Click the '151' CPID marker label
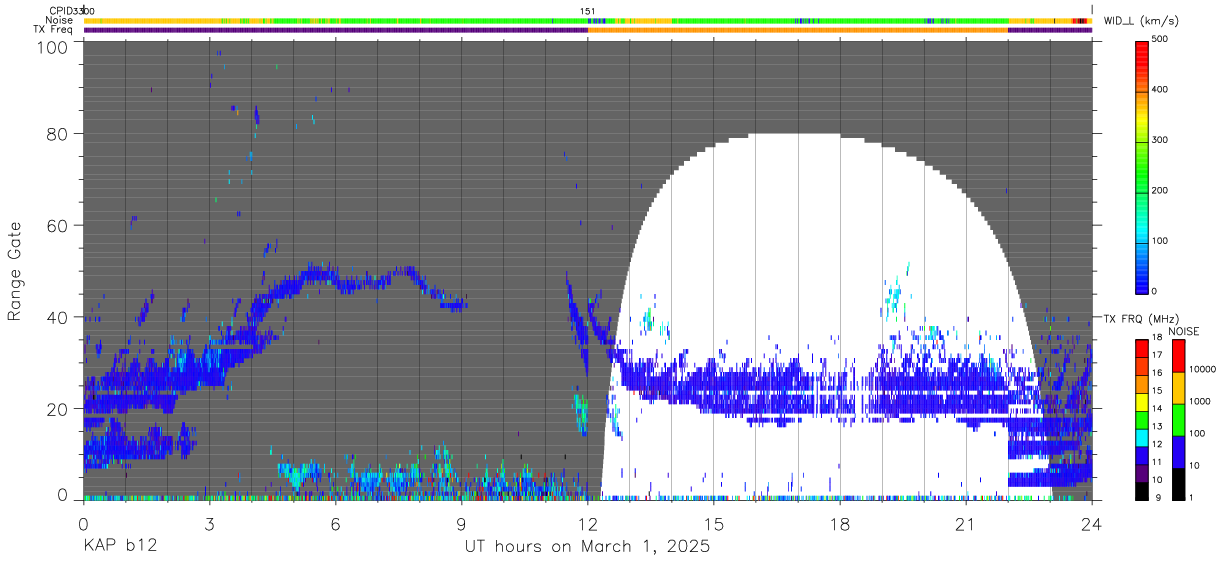 click(588, 10)
